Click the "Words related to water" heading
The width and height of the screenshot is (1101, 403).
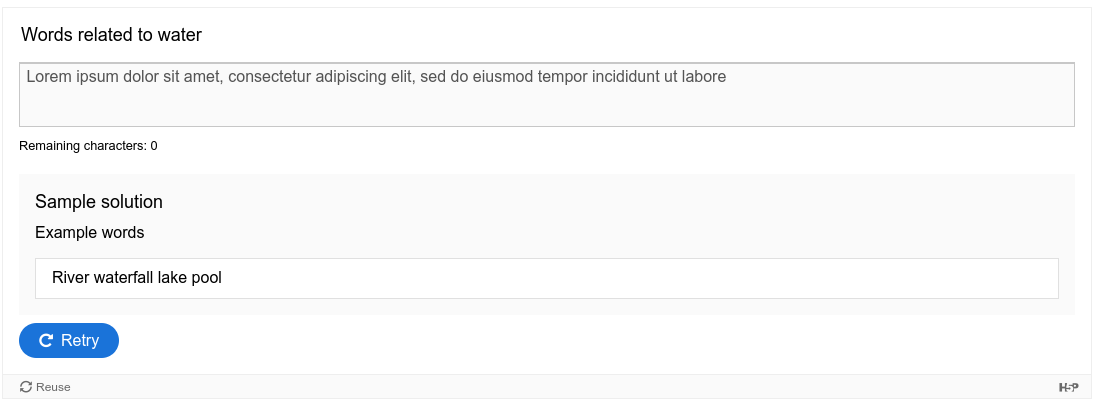112,34
